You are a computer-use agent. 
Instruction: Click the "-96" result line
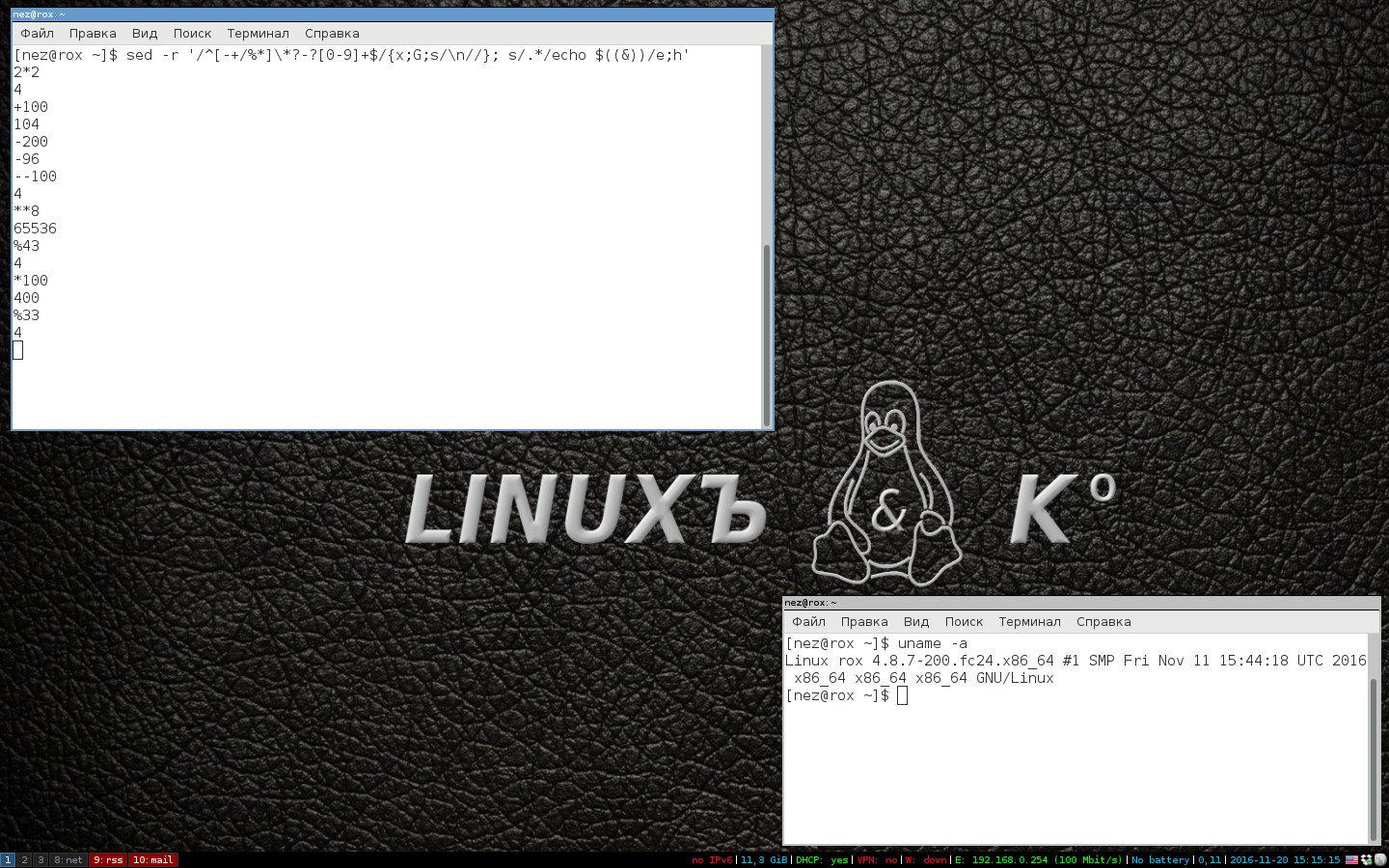pyautogui.click(x=26, y=159)
